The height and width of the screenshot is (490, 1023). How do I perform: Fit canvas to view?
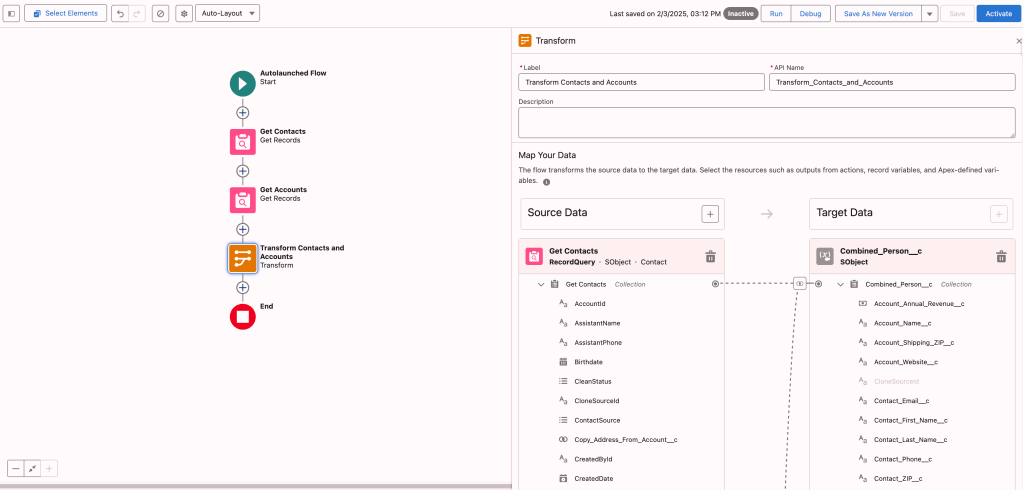tap(32, 468)
